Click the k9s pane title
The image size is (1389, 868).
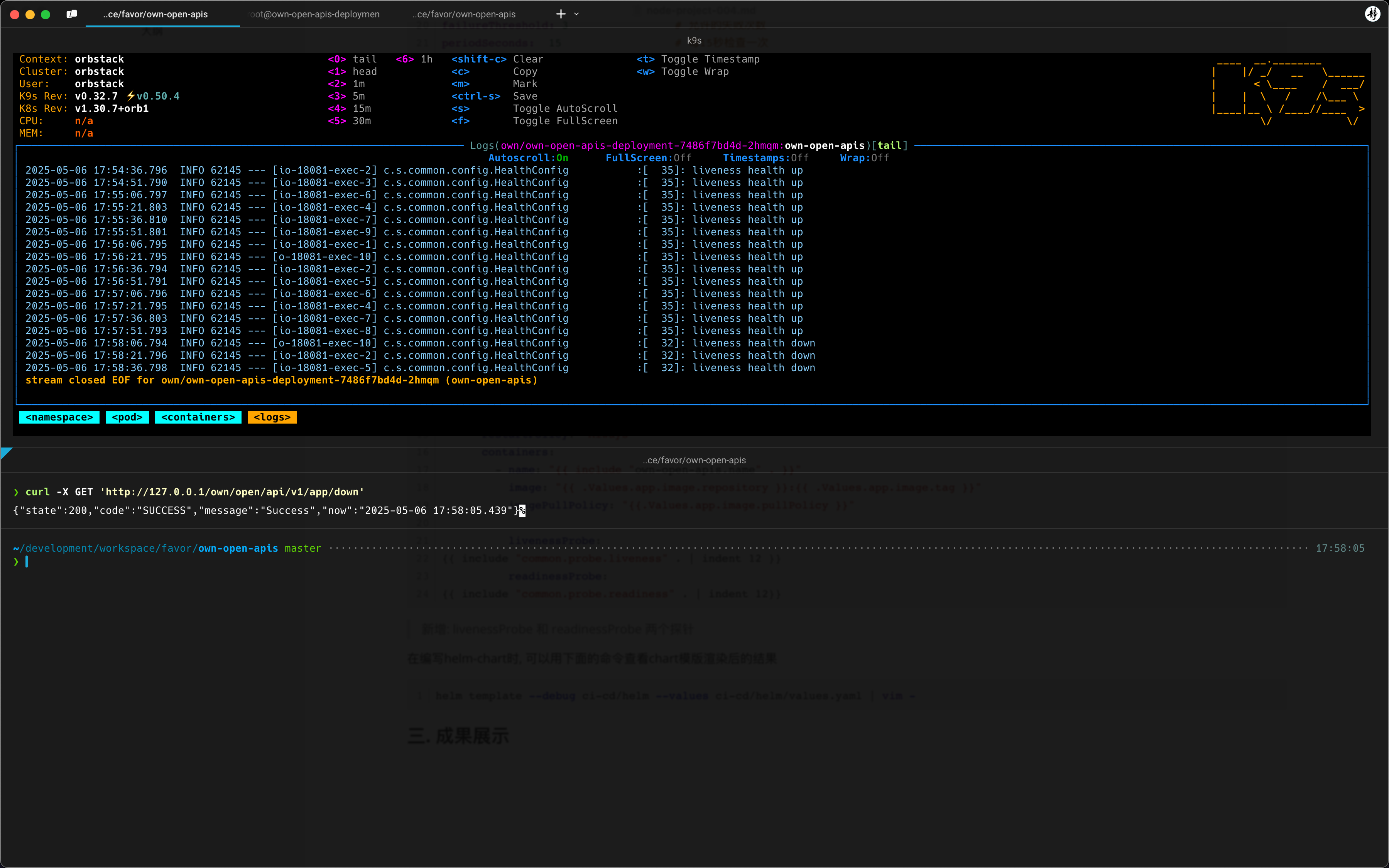pos(694,40)
